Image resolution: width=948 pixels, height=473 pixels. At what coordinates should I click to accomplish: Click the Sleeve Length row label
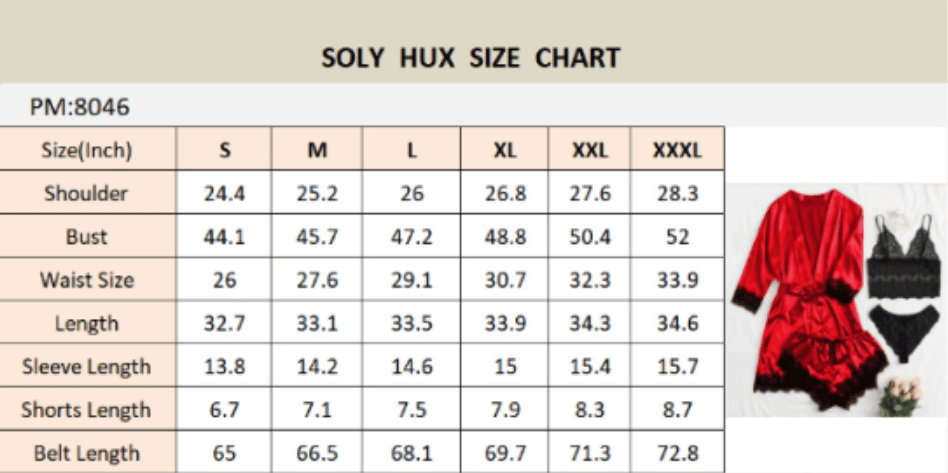(88, 366)
